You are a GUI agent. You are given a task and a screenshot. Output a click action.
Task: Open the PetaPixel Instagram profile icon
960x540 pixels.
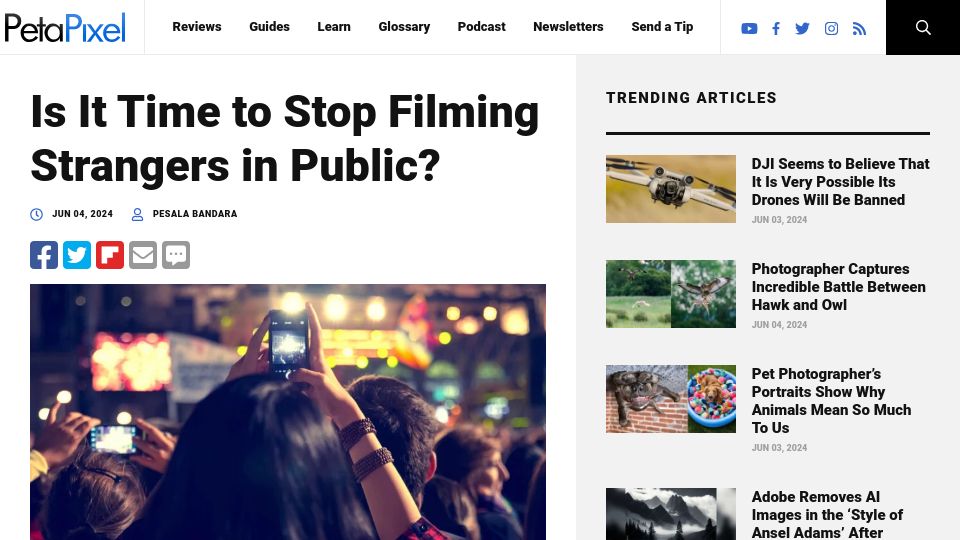click(x=831, y=28)
